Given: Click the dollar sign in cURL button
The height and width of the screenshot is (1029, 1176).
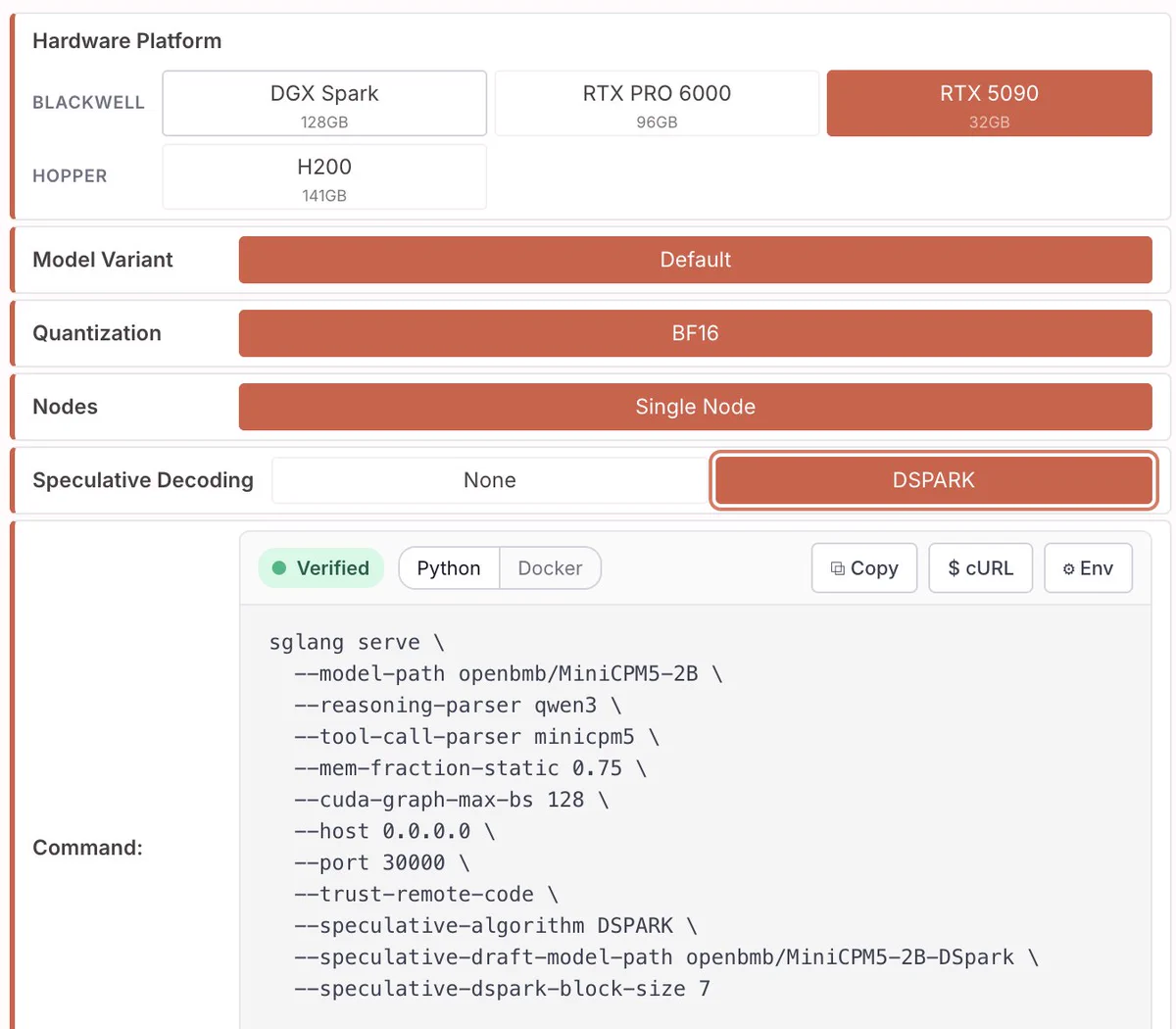Looking at the screenshot, I should pyautogui.click(x=955, y=568).
